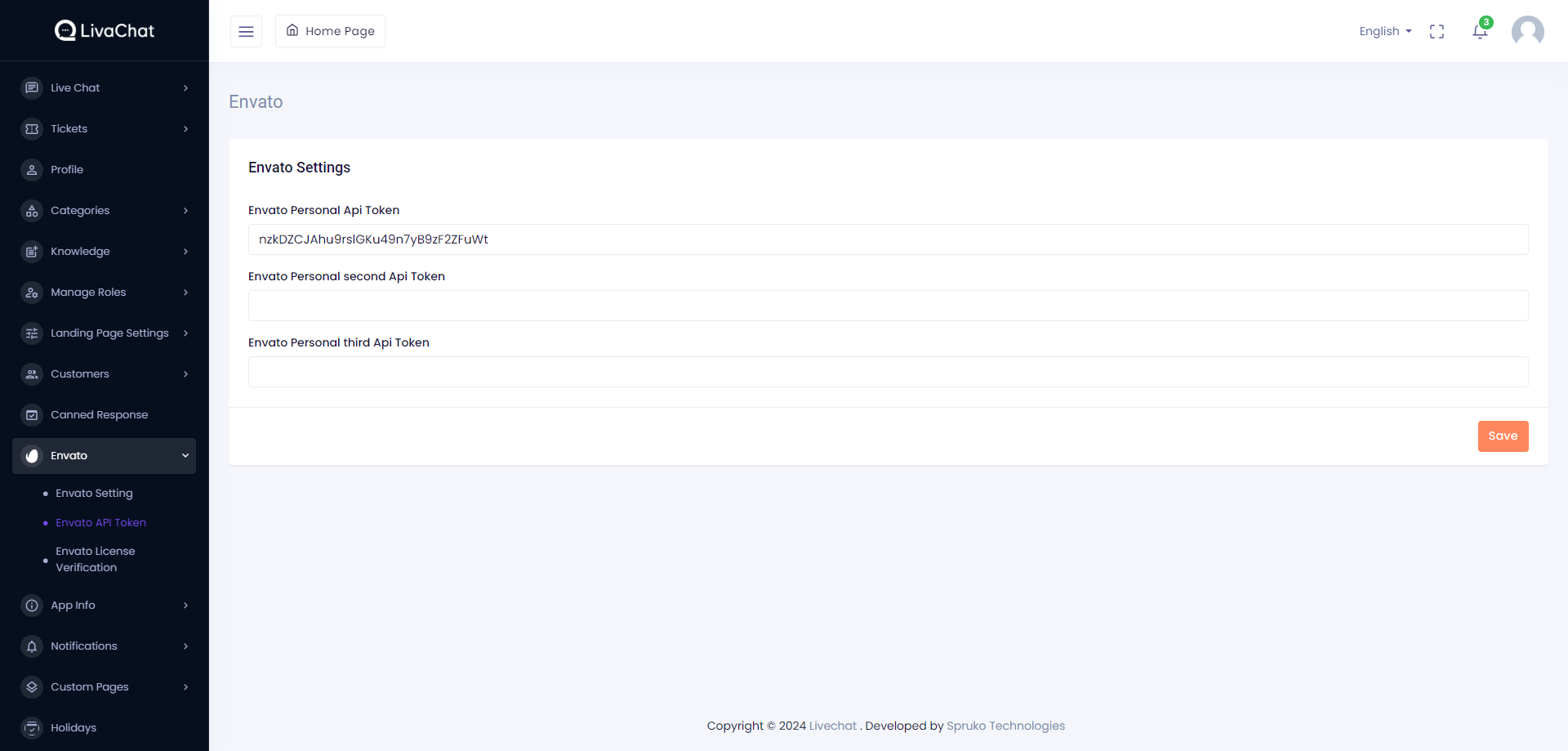Click the Holidays sidebar icon
Image resolution: width=1568 pixels, height=751 pixels.
pos(32,727)
